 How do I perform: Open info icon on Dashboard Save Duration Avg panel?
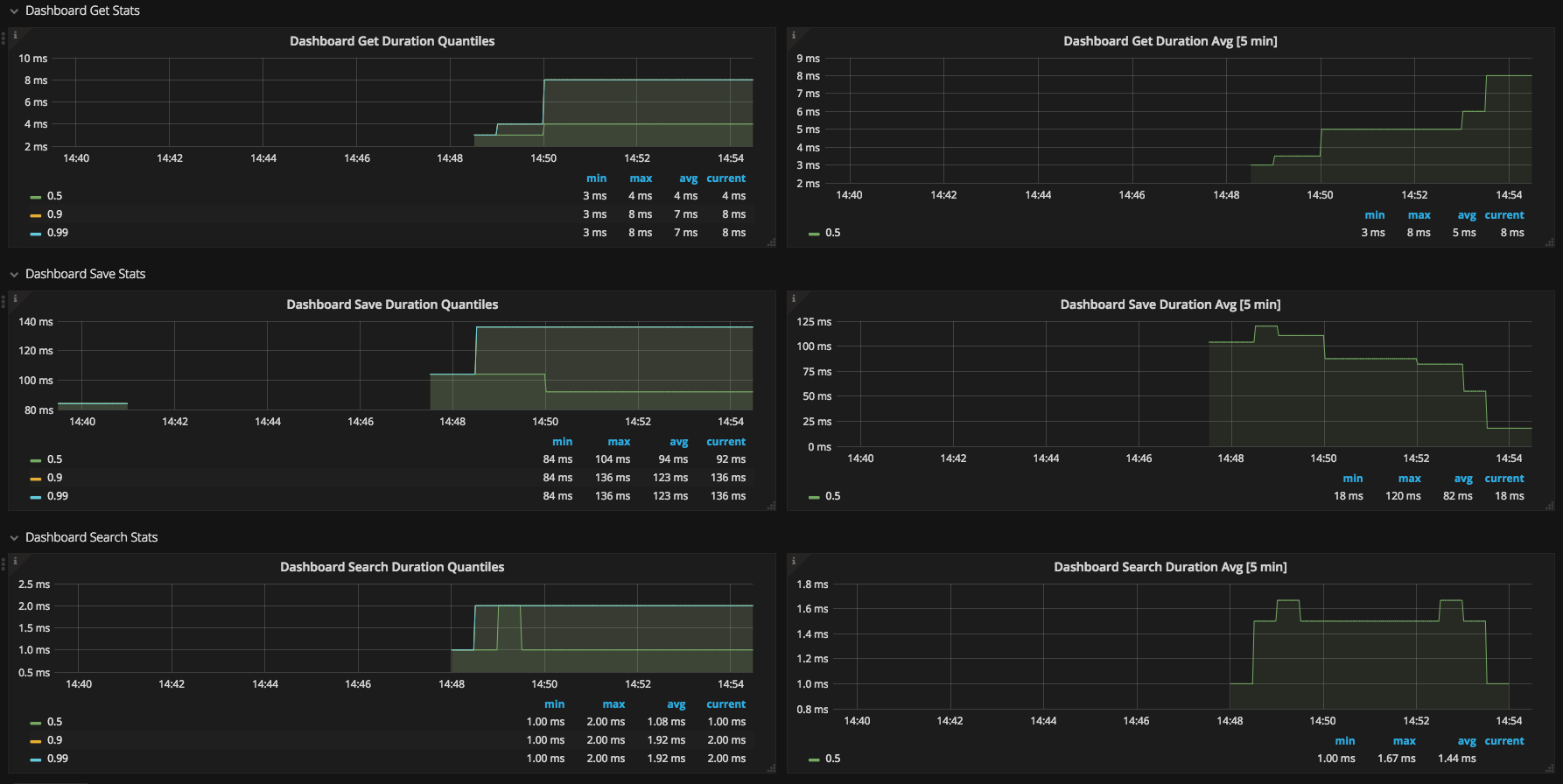coord(794,298)
